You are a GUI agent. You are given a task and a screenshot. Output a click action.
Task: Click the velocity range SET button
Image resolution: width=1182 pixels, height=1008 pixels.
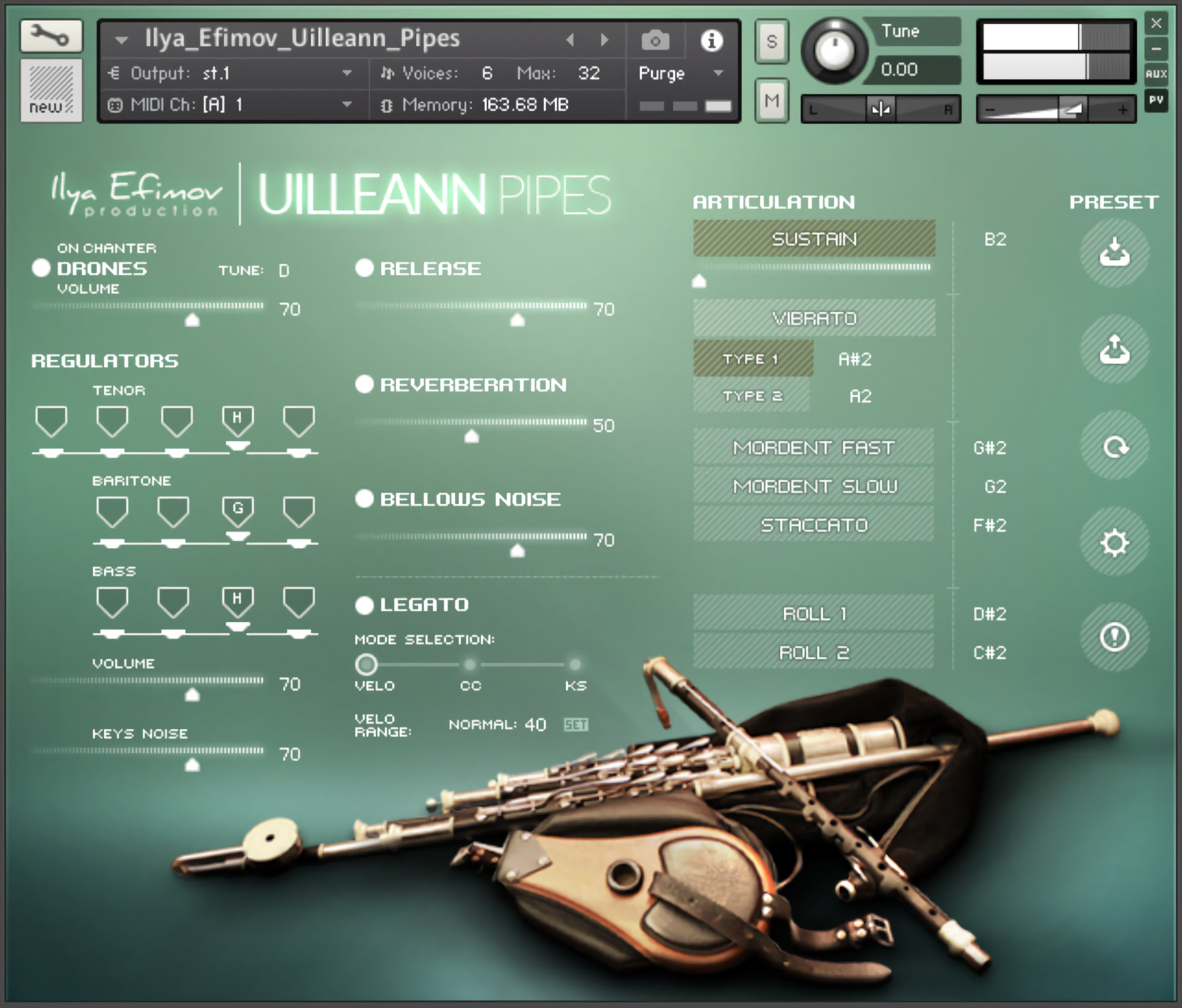pos(576,724)
